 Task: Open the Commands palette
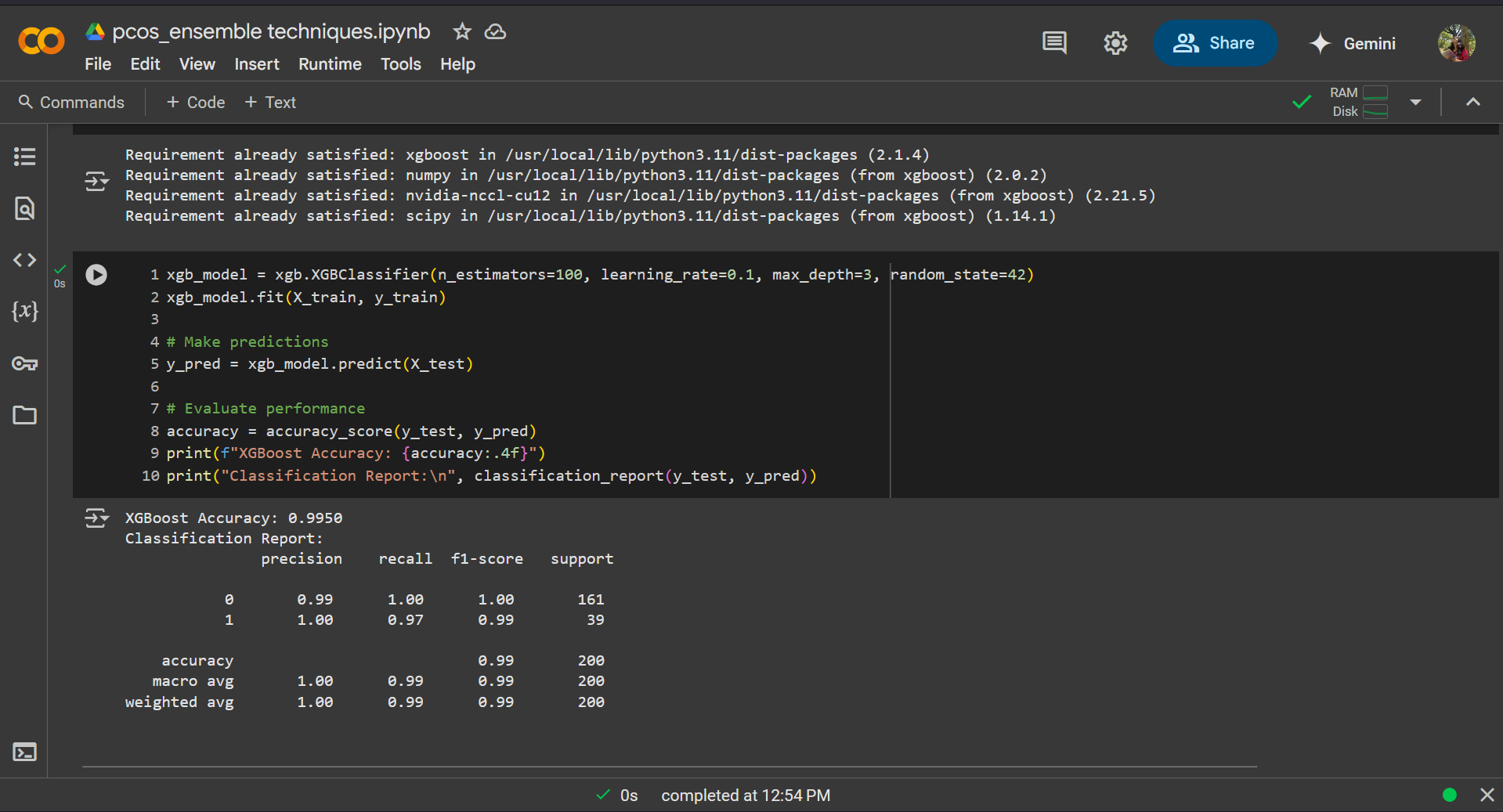pos(71,103)
